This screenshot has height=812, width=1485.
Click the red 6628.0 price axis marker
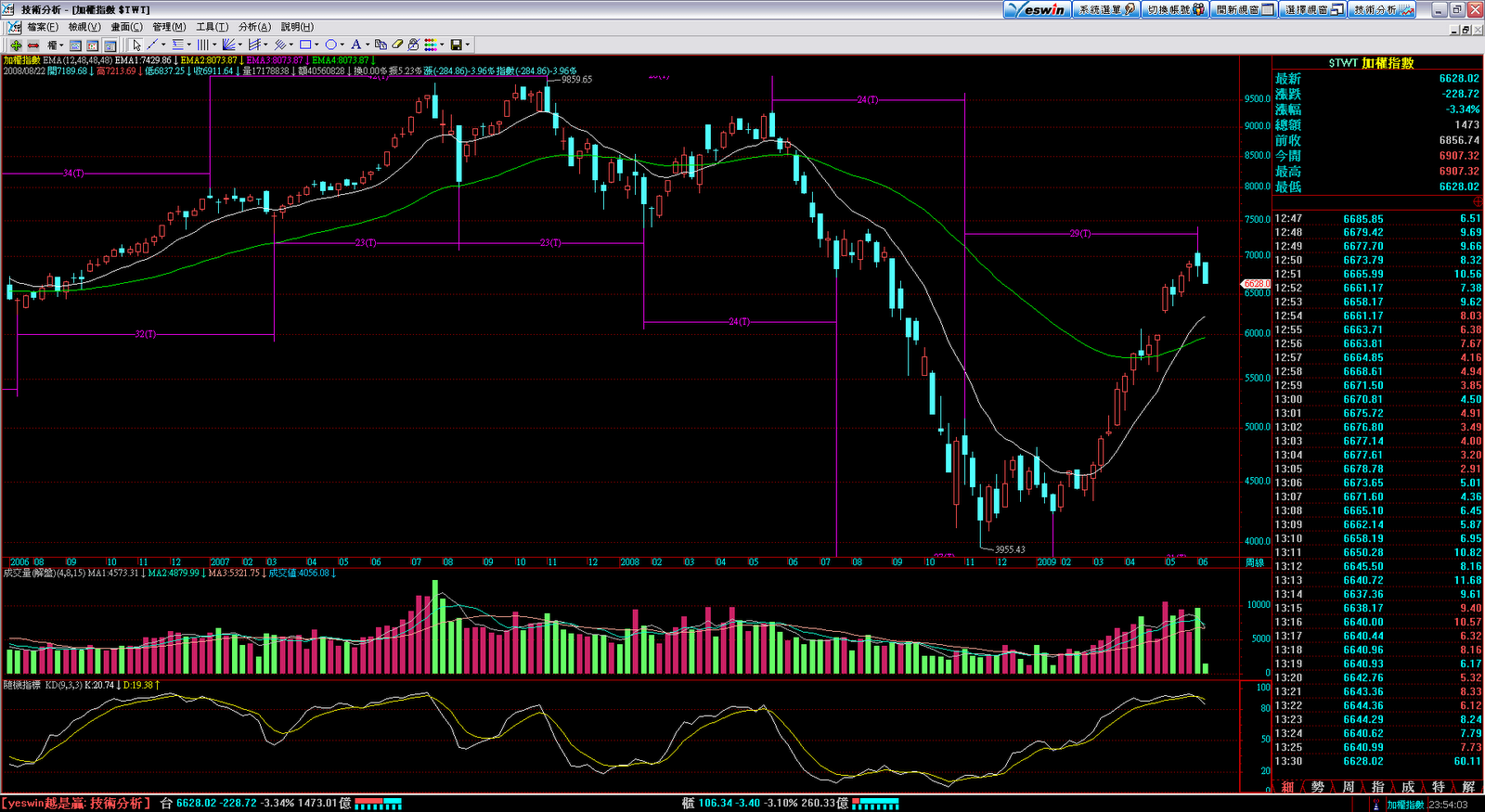point(1256,284)
